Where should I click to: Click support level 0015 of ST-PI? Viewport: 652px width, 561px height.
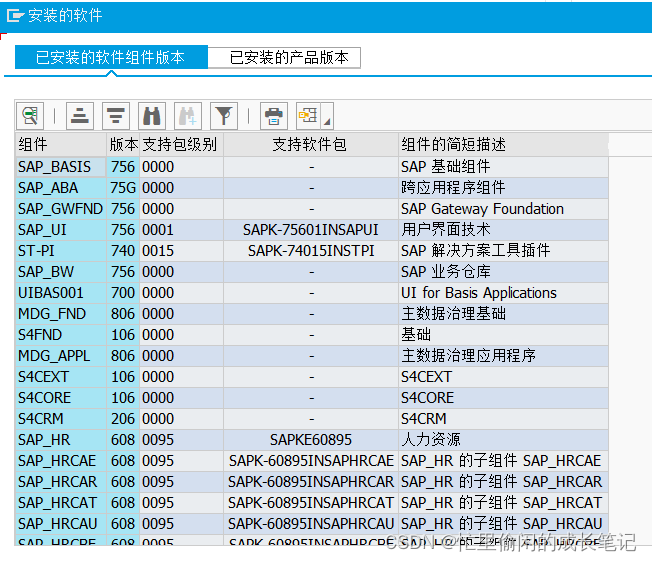coord(181,251)
